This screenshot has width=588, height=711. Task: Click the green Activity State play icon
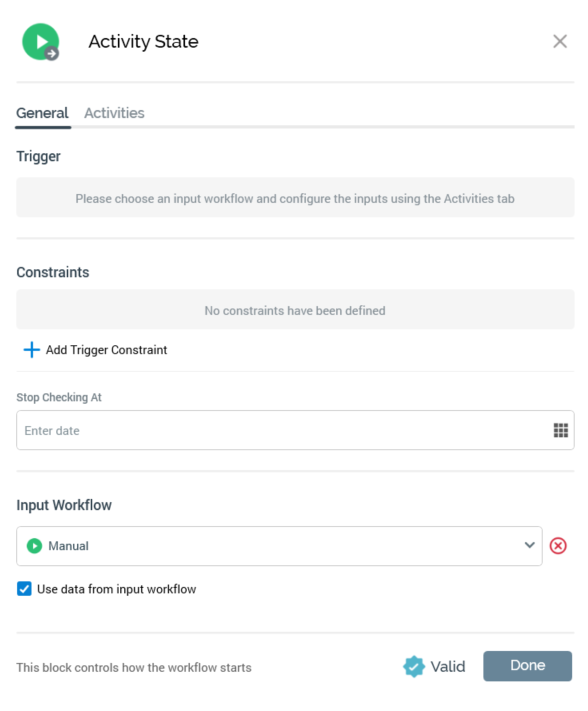coord(40,42)
